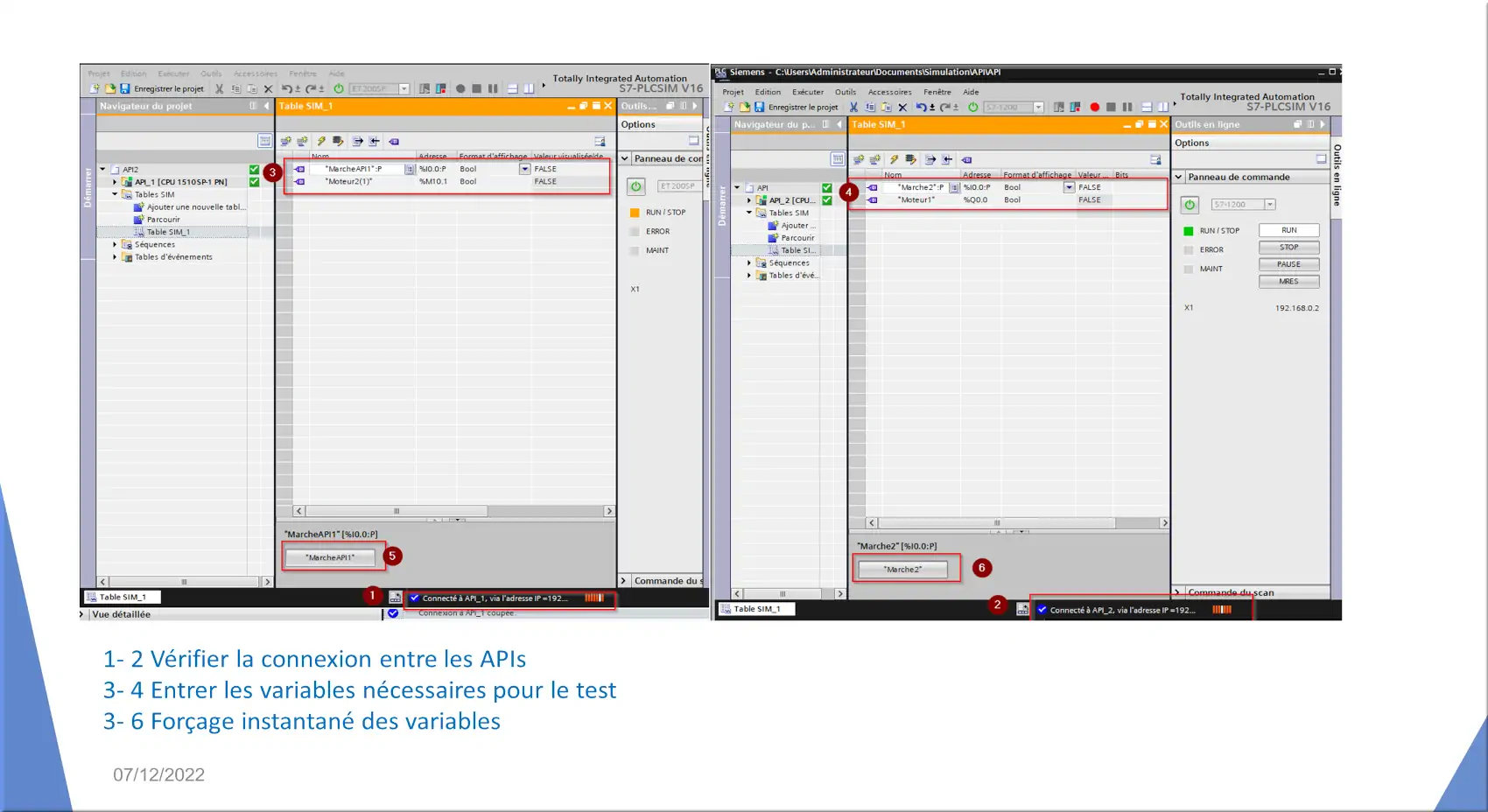The image size is (1488, 812).
Task: Click the "Moteur2(1)" name cell in left table
Action: coord(349,182)
